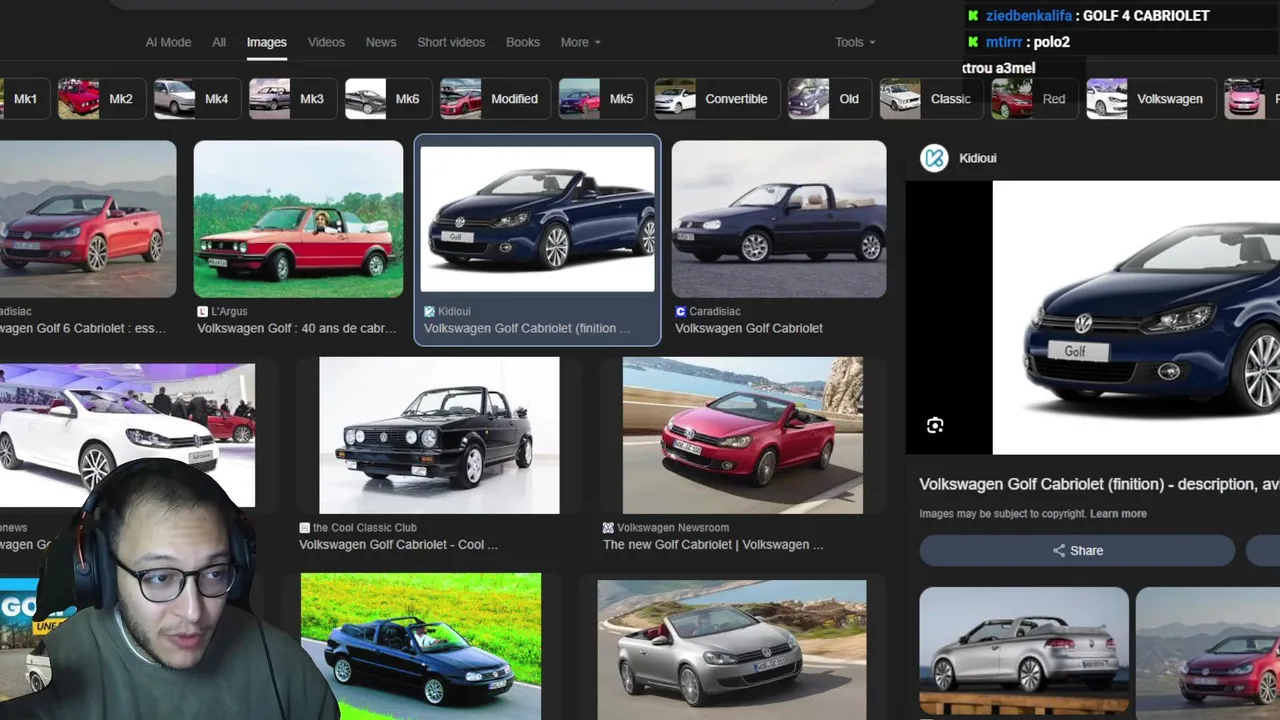
Task: Open the News tab
Action: (381, 42)
